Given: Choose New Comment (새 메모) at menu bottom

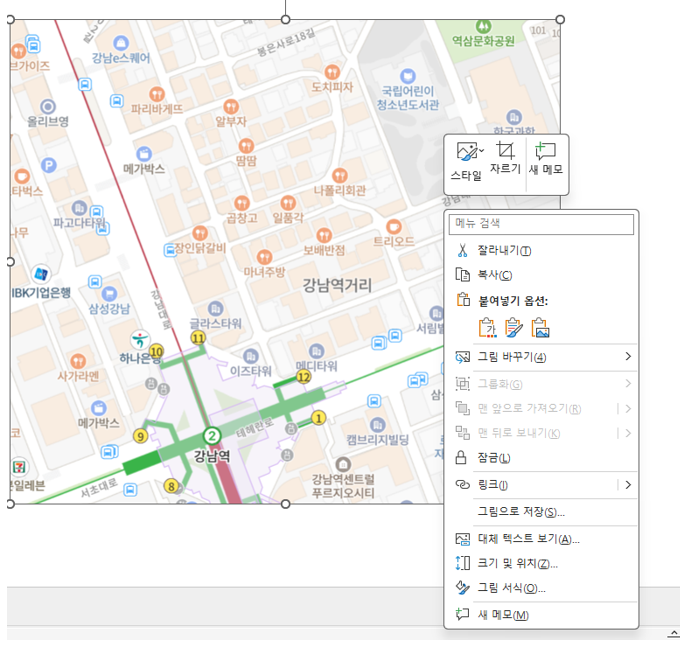Looking at the screenshot, I should tap(541, 615).
